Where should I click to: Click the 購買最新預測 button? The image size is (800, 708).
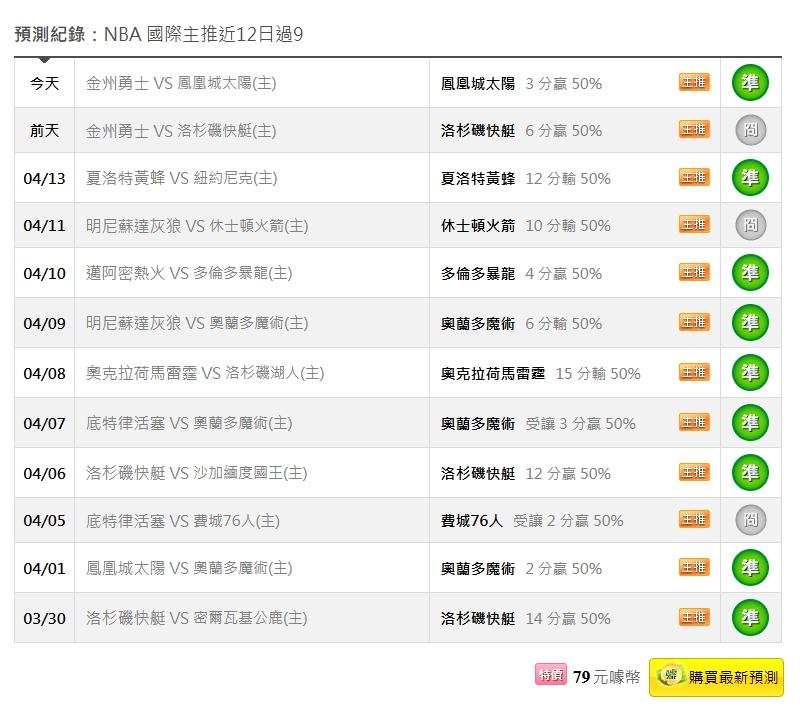(716, 677)
